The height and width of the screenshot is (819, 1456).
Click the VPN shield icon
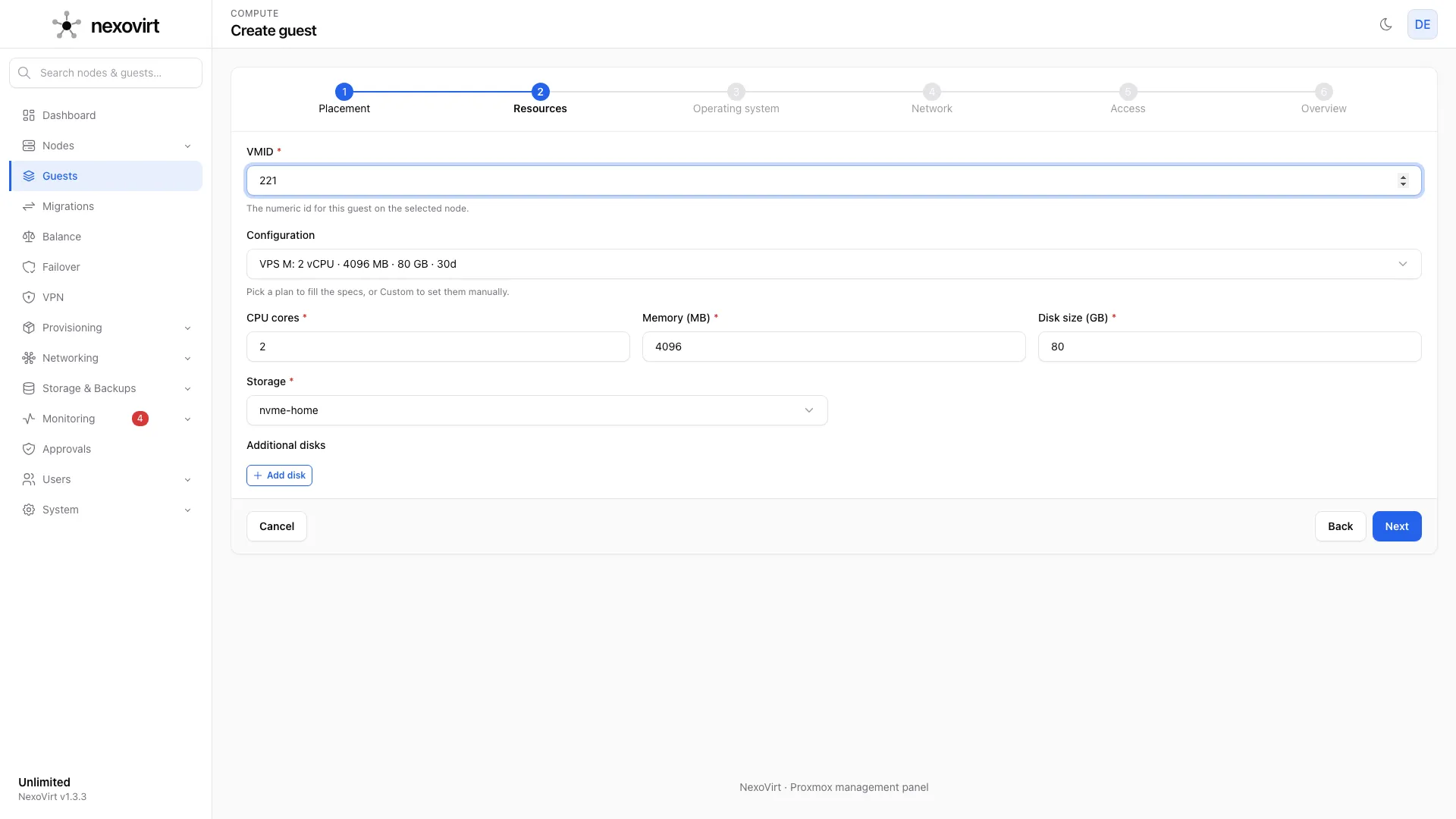pyautogui.click(x=29, y=297)
